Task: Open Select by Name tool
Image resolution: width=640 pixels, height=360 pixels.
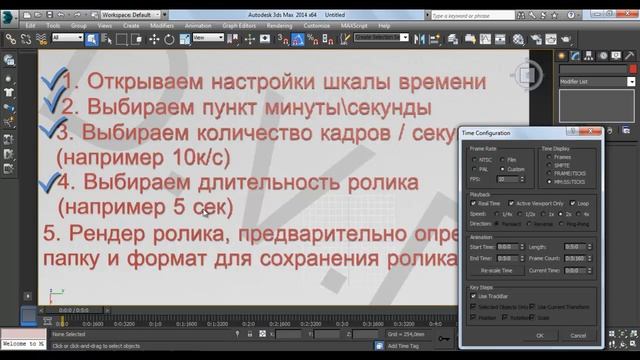Action: click(107, 39)
